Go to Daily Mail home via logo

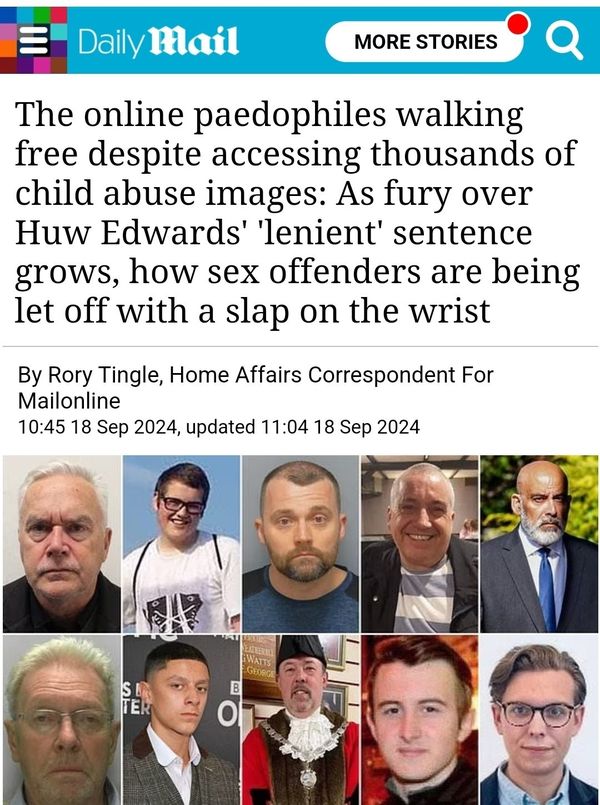pyautogui.click(x=158, y=41)
